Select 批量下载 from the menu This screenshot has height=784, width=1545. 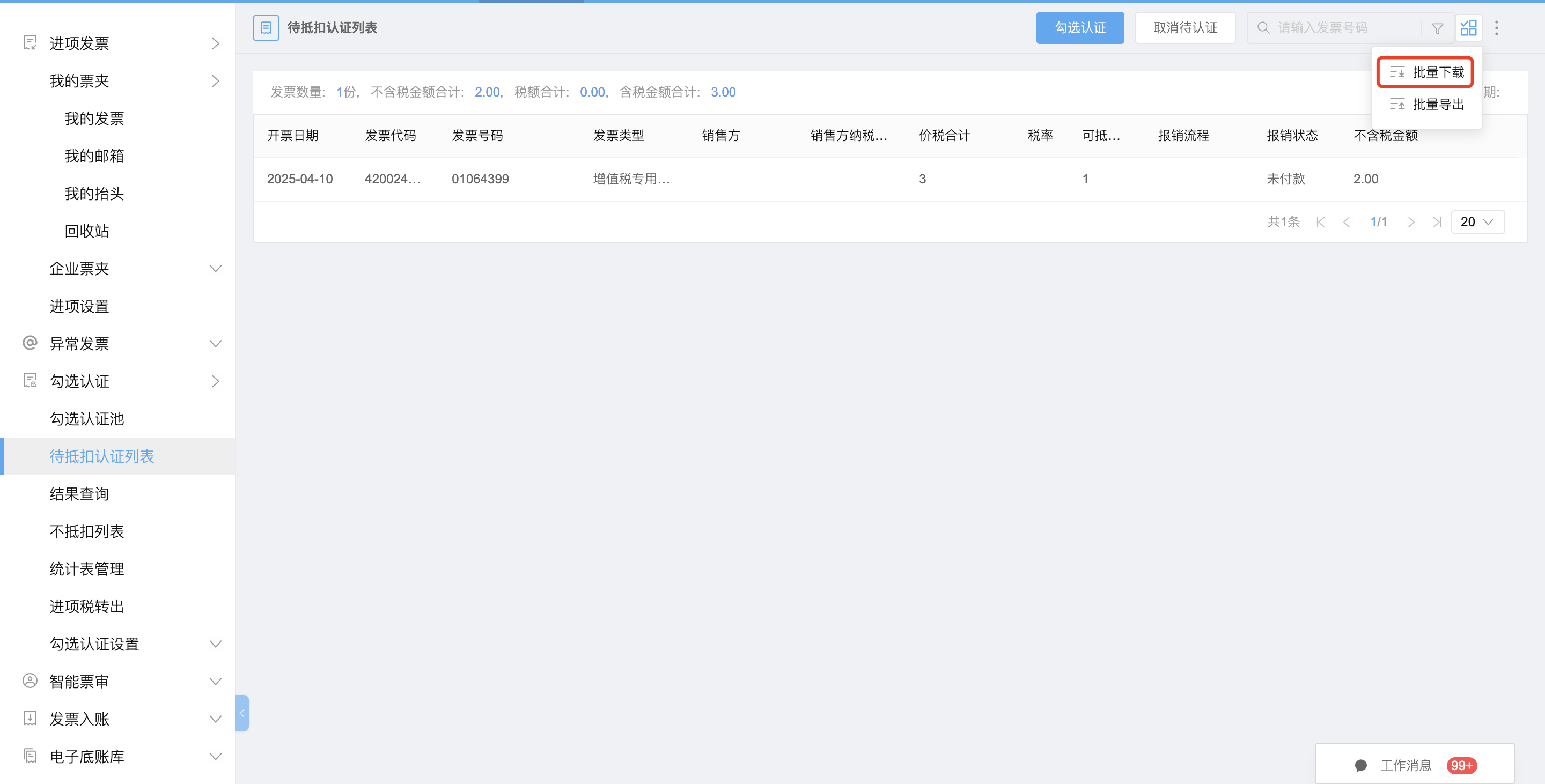[x=1426, y=72]
